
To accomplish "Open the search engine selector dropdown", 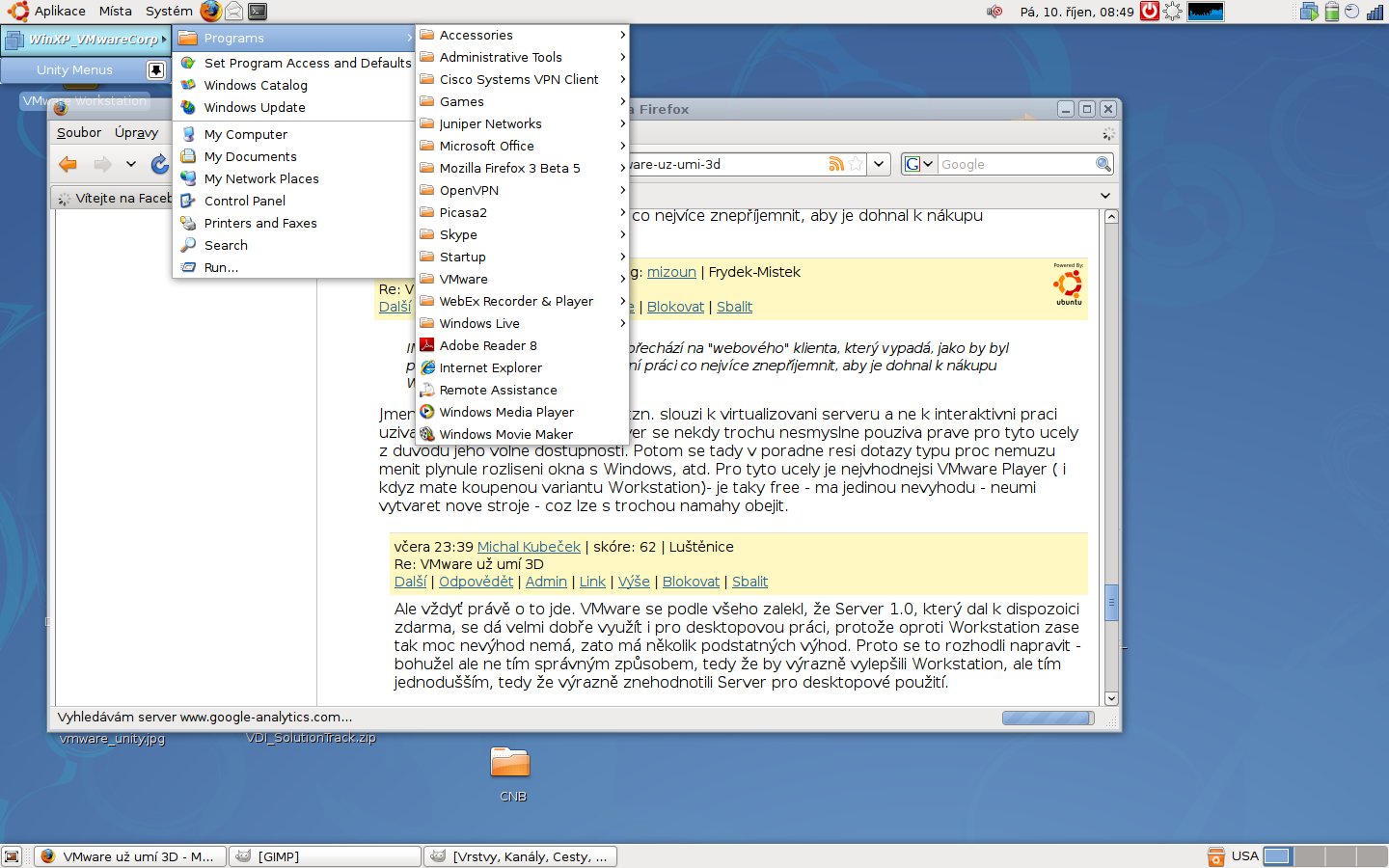I will (x=919, y=164).
